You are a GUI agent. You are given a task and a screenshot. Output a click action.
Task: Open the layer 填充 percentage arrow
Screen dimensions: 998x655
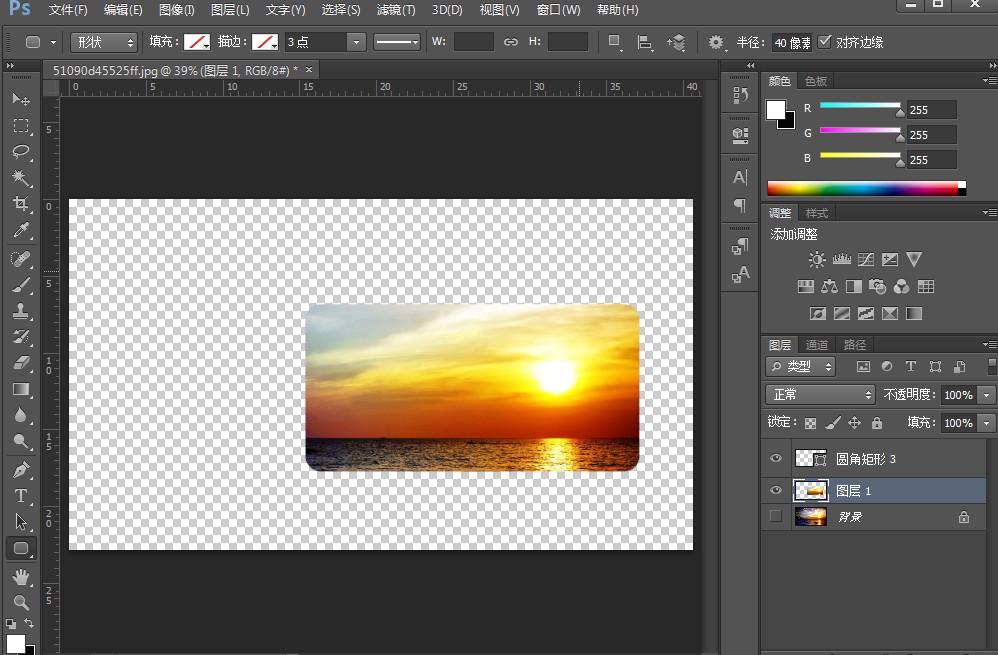pyautogui.click(x=987, y=423)
